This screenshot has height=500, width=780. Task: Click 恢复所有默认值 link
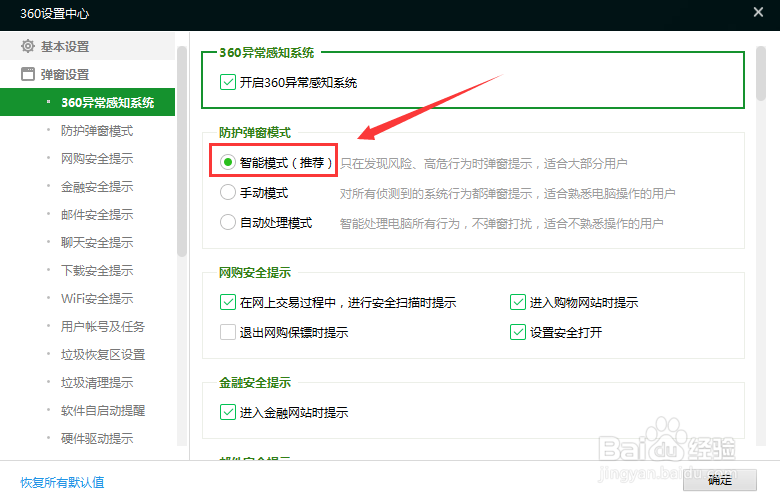[x=62, y=482]
